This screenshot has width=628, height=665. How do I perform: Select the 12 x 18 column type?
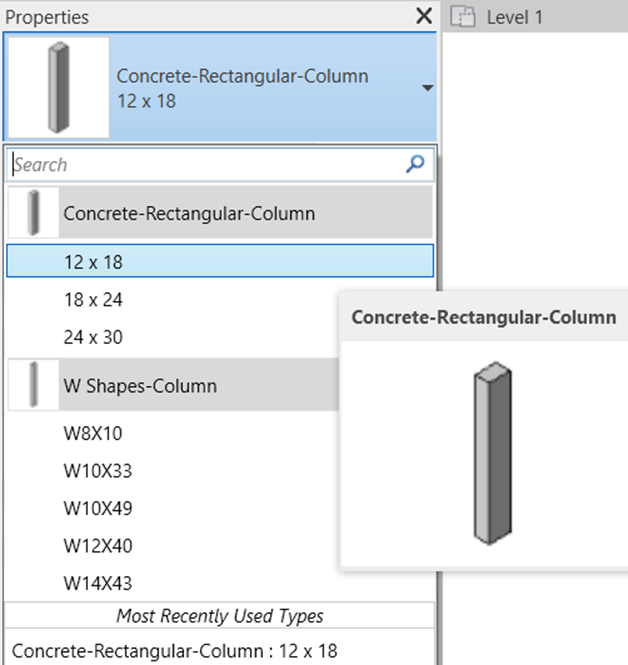click(x=220, y=261)
